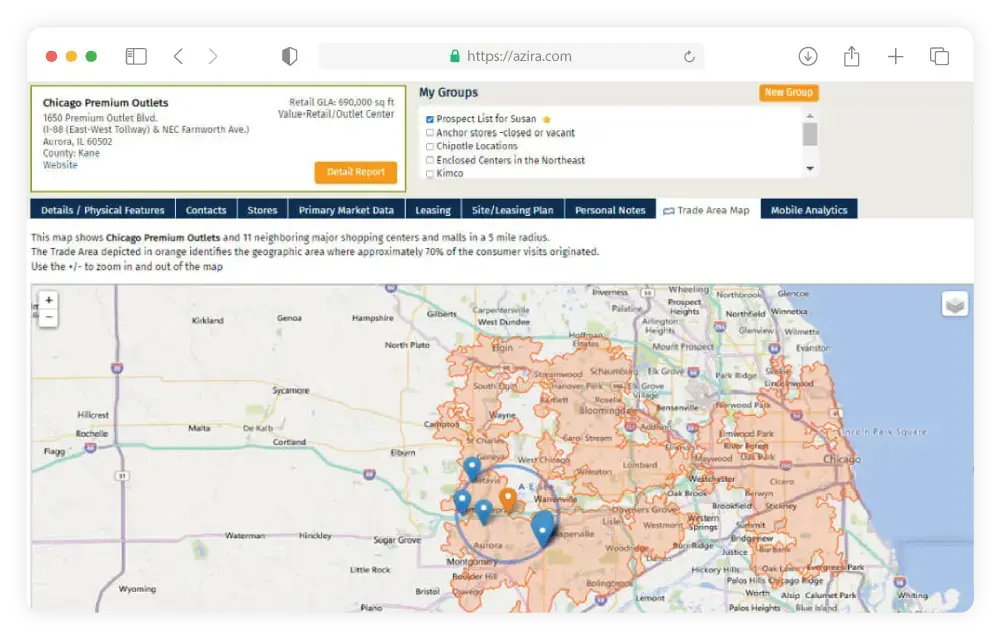Select the Trade Area Map tab

708,210
